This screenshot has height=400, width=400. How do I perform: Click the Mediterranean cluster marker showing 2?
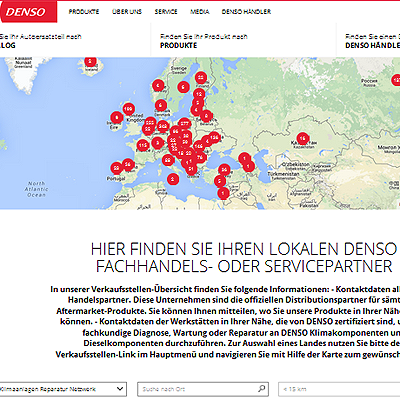click(172, 179)
